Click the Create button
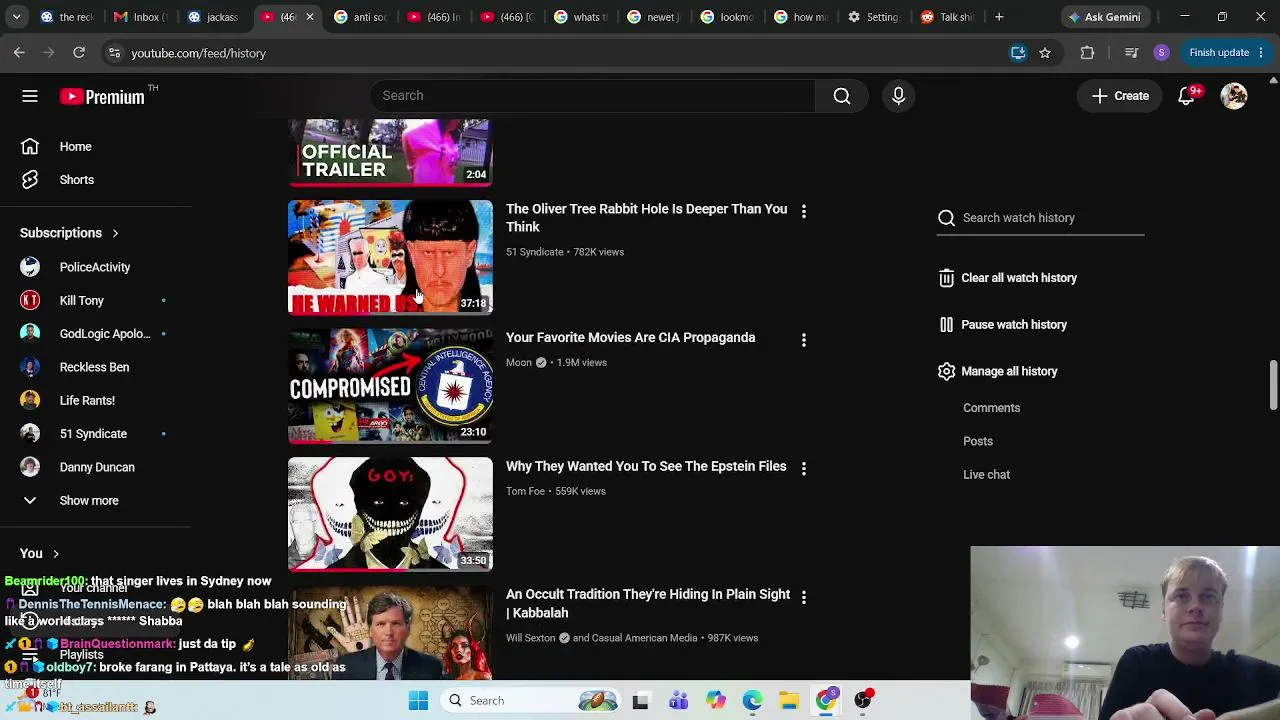 pyautogui.click(x=1120, y=96)
